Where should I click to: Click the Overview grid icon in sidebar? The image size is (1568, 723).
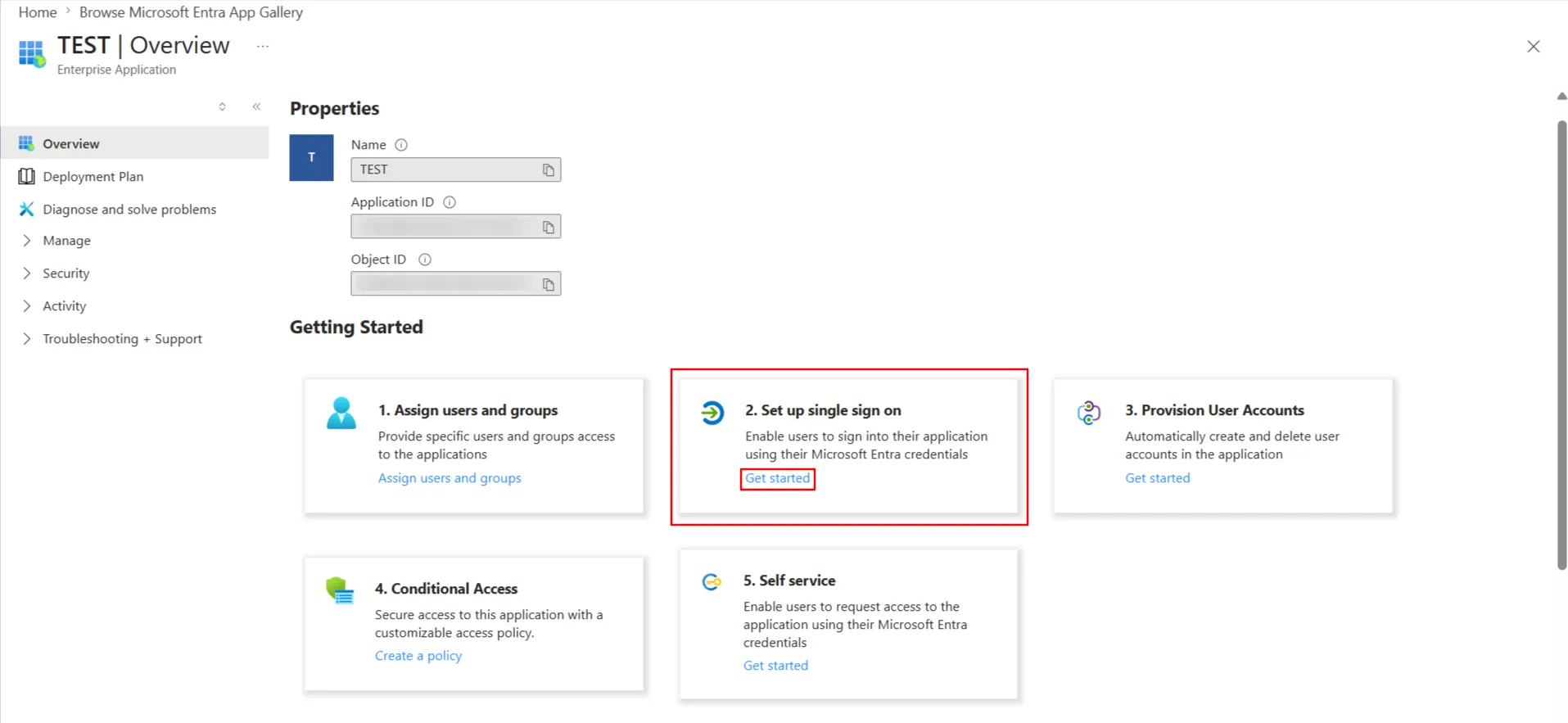click(x=26, y=143)
